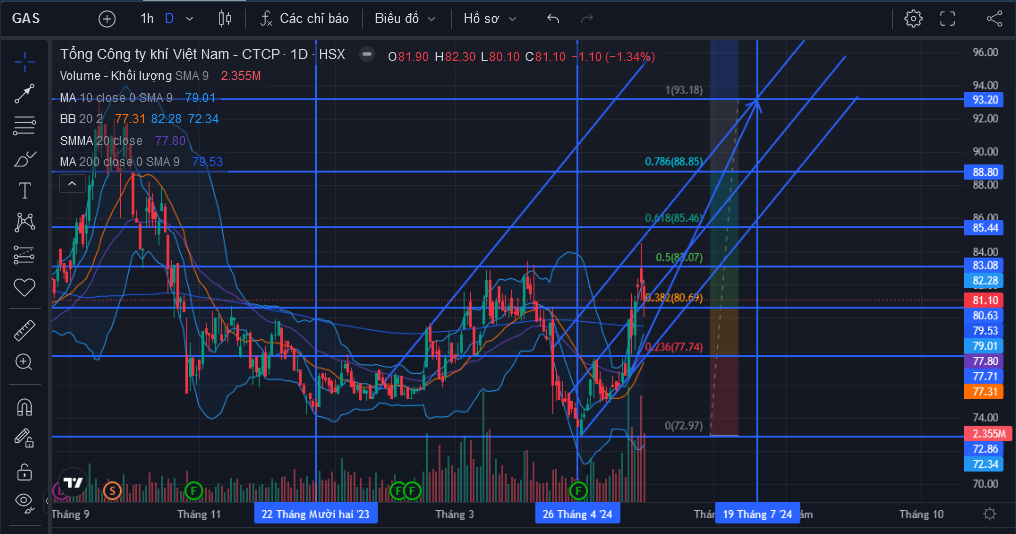Select the ruler Measure tool
This screenshot has height=534, width=1016.
point(25,331)
